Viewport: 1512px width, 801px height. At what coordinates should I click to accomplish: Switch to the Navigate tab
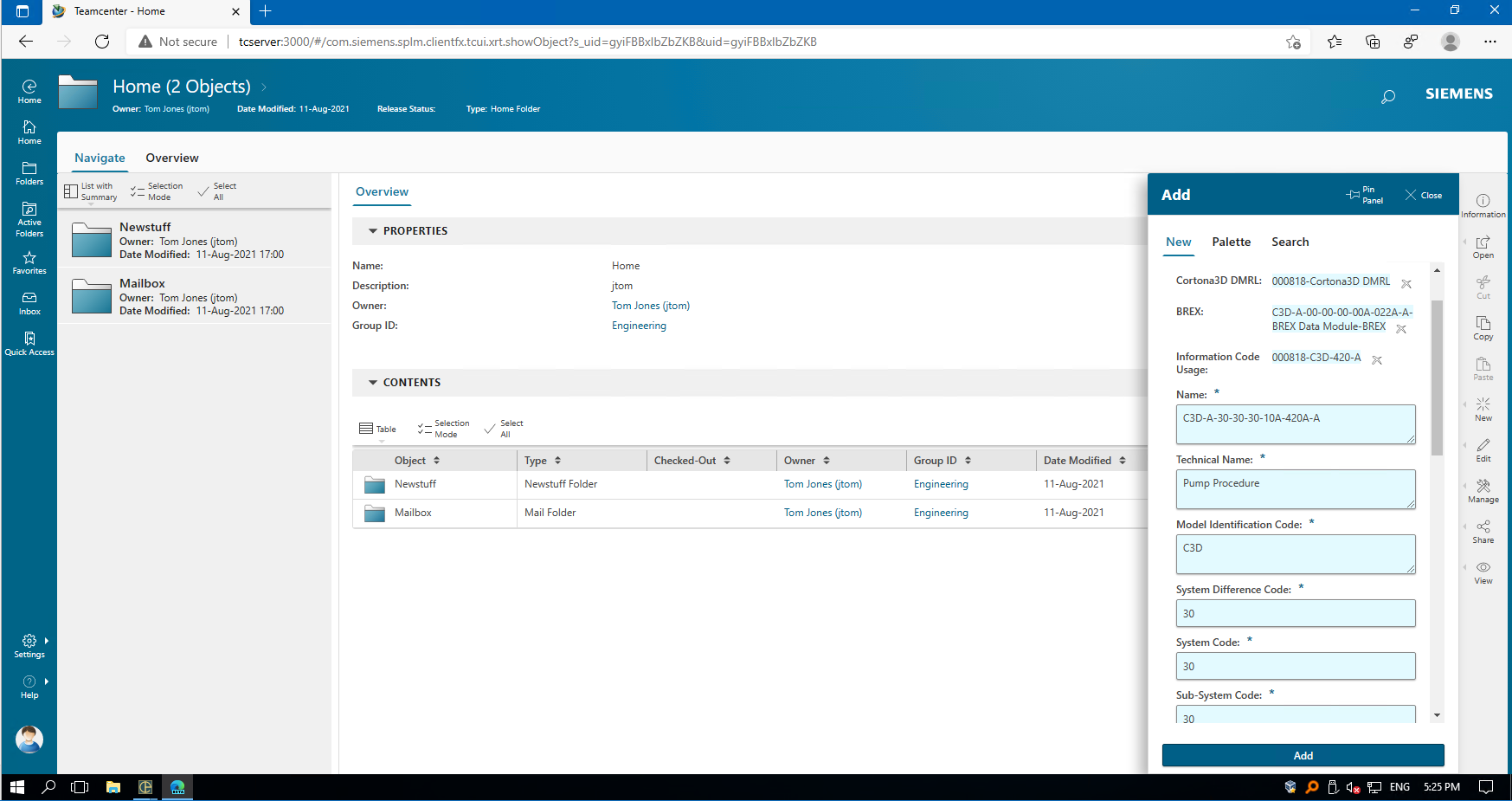pyautogui.click(x=100, y=158)
